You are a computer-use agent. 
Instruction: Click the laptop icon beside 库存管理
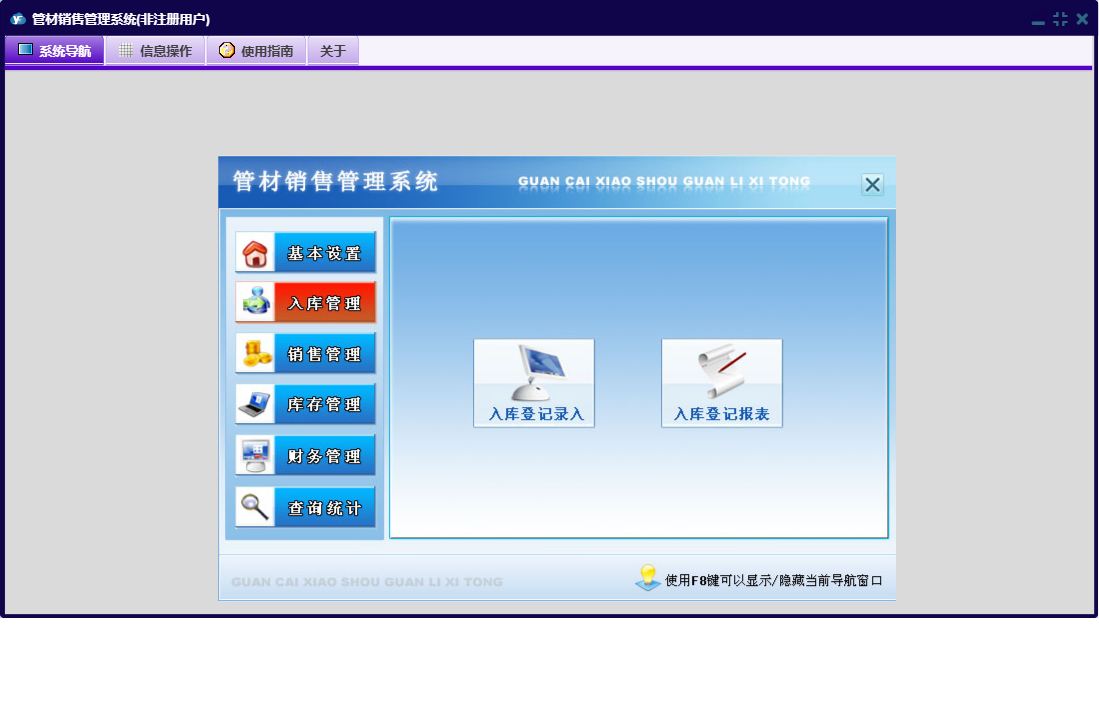pos(255,404)
